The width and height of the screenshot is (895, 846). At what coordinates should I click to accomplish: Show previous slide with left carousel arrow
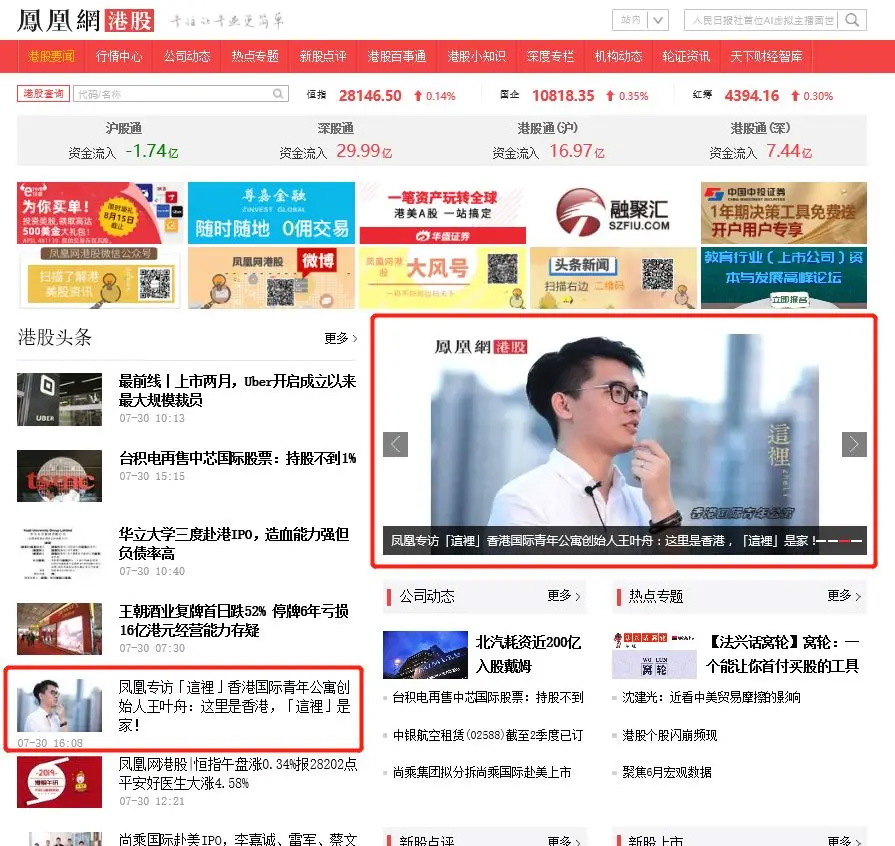click(396, 444)
